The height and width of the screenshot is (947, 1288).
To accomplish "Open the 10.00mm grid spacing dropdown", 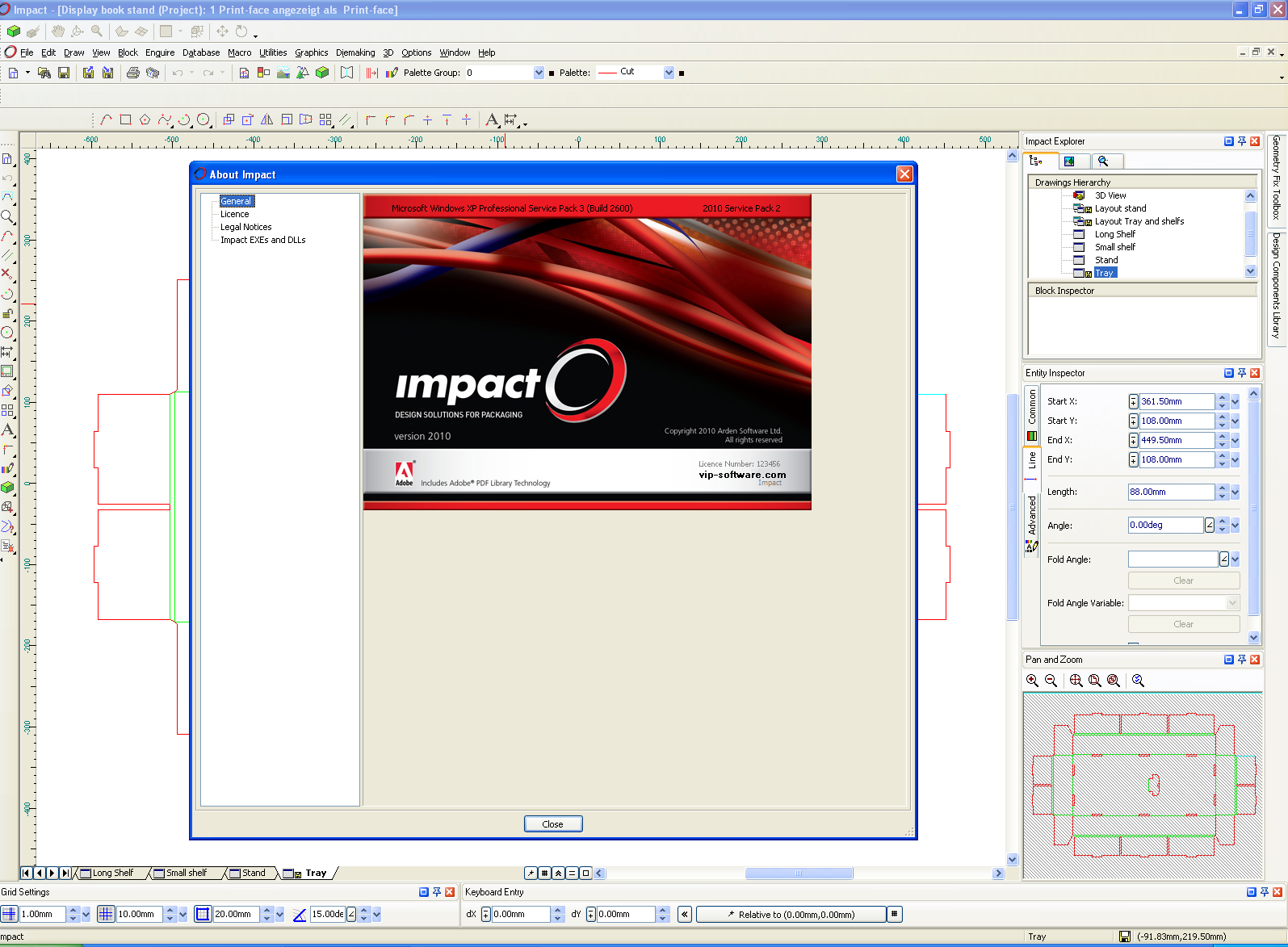I will coord(183,915).
